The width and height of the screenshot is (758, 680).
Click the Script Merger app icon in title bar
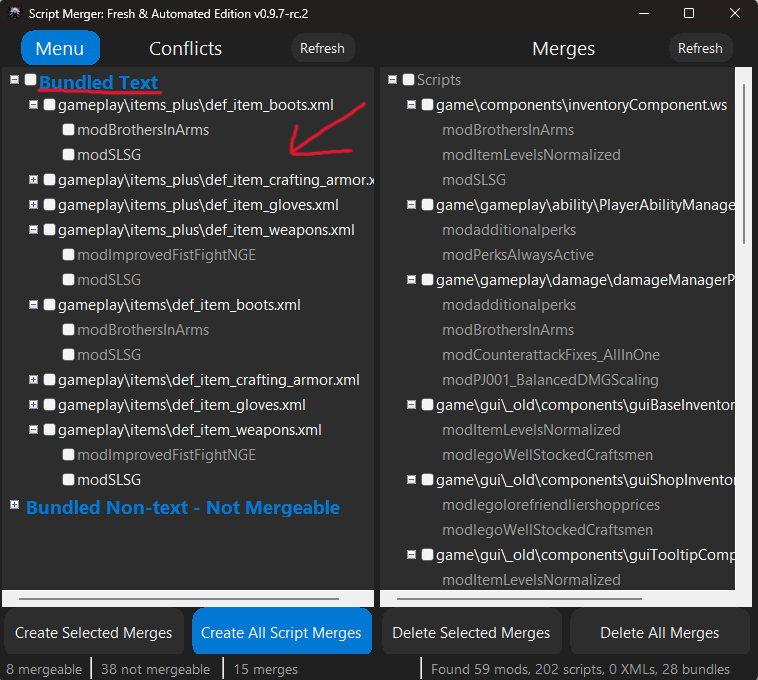(15, 13)
